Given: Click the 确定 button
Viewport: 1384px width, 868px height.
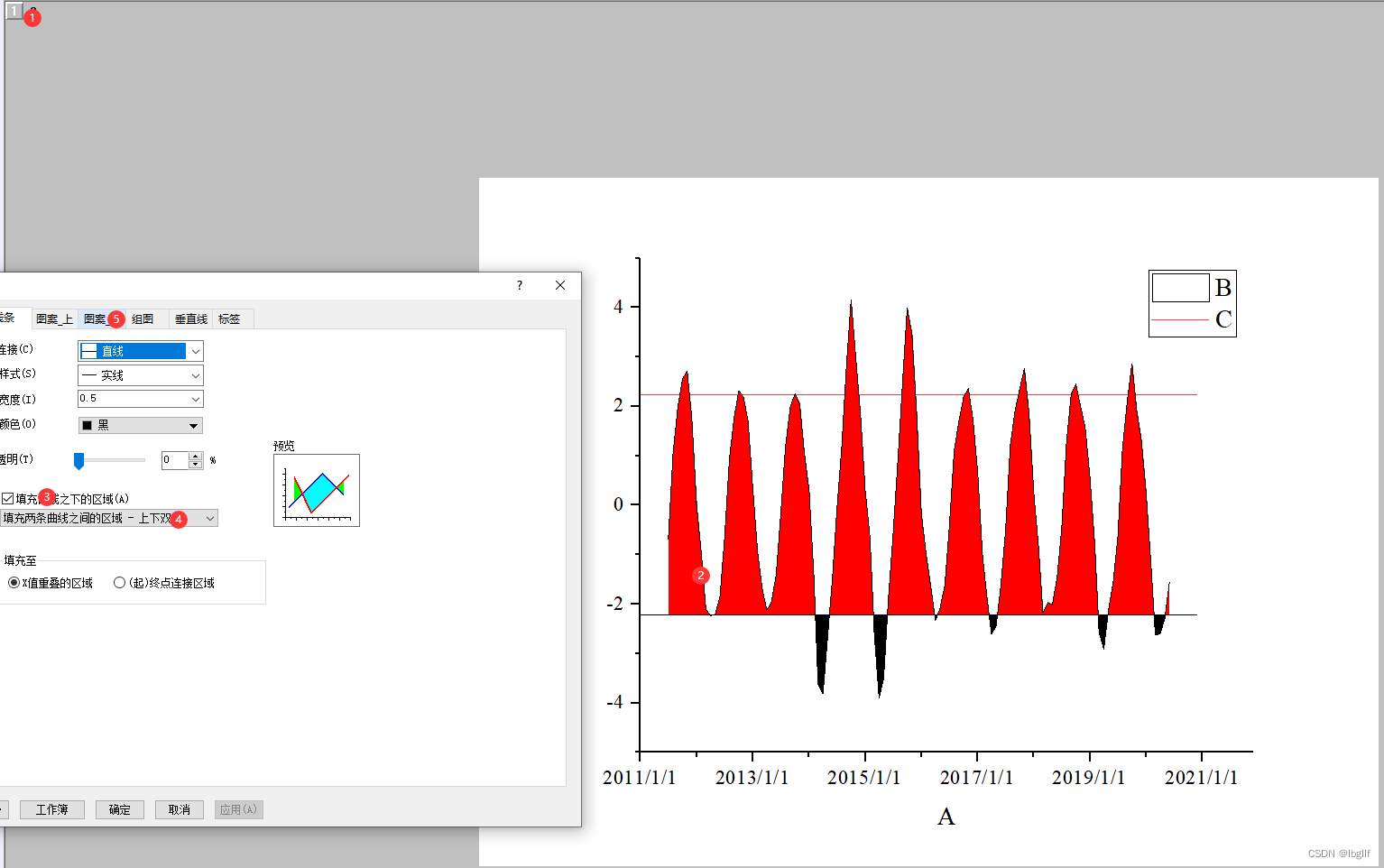Looking at the screenshot, I should [120, 809].
